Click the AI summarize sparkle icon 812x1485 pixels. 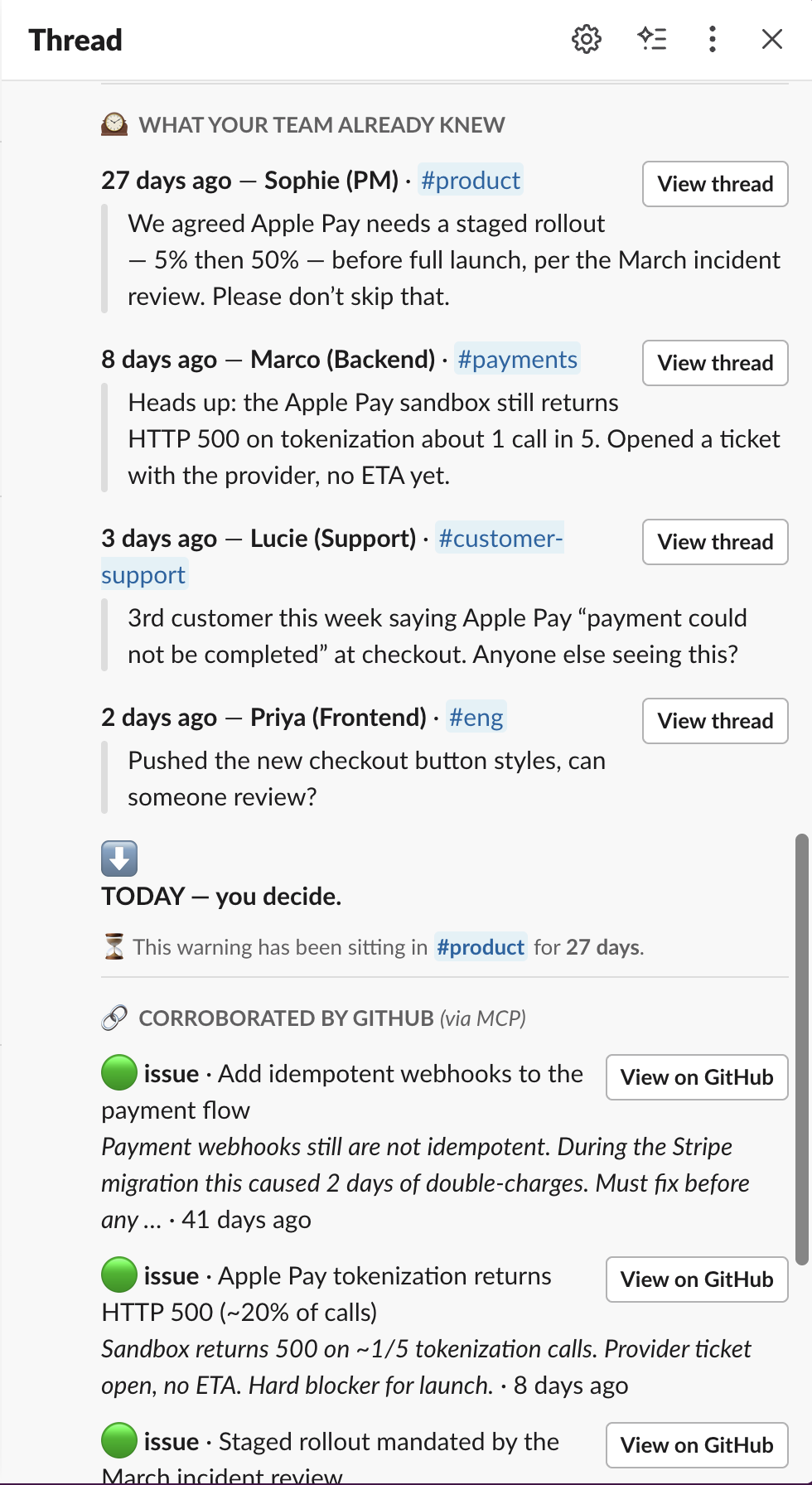652,39
